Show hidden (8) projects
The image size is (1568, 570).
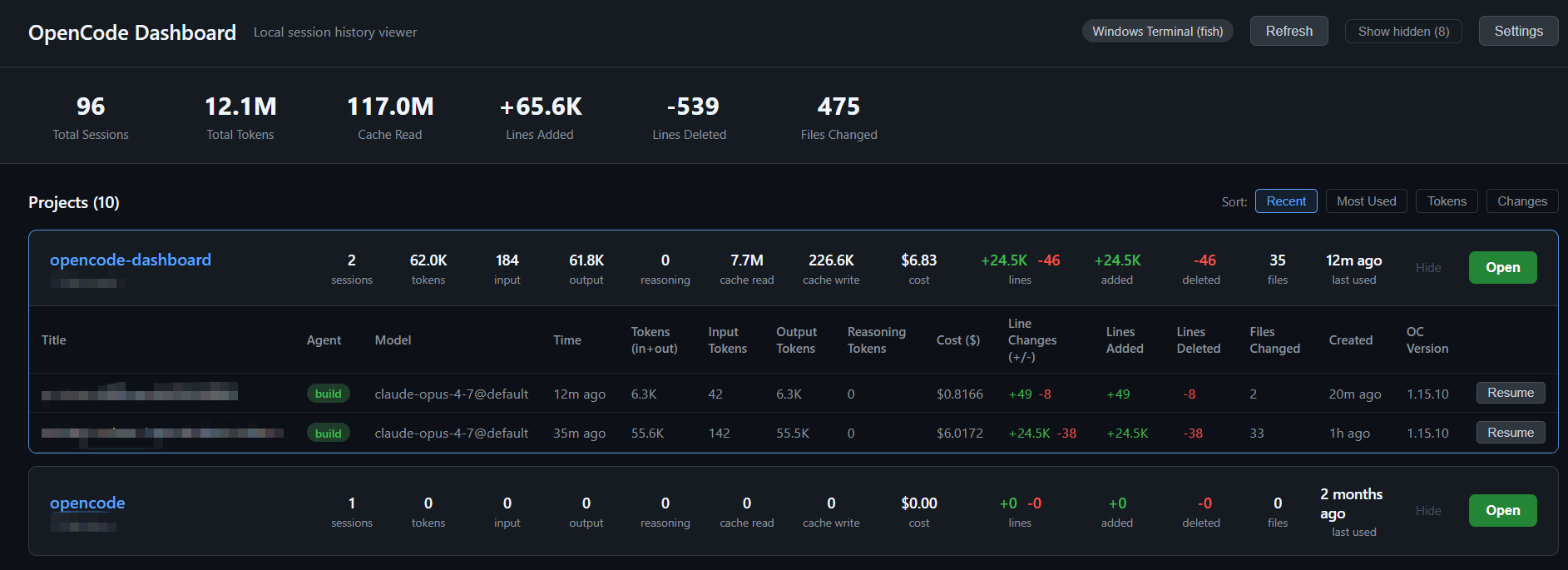click(1403, 32)
